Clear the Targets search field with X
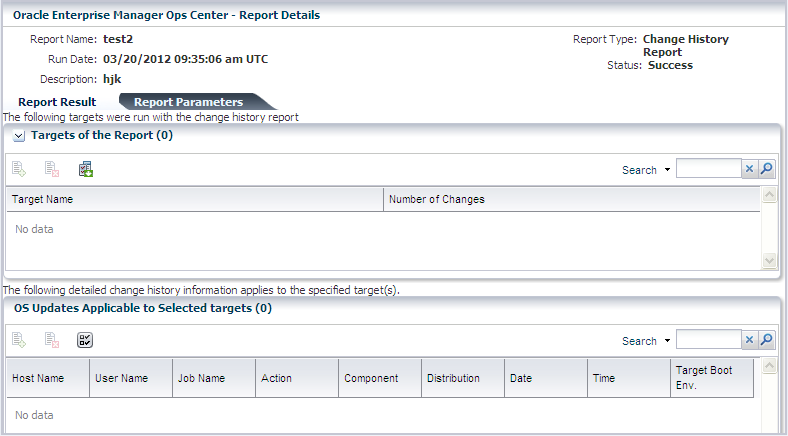This screenshot has height=436, width=788. [x=749, y=169]
